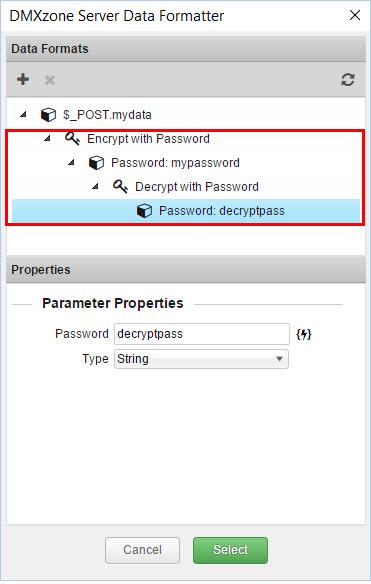
Task: Collapse the Password: mypassword node
Action: pyautogui.click(x=71, y=162)
